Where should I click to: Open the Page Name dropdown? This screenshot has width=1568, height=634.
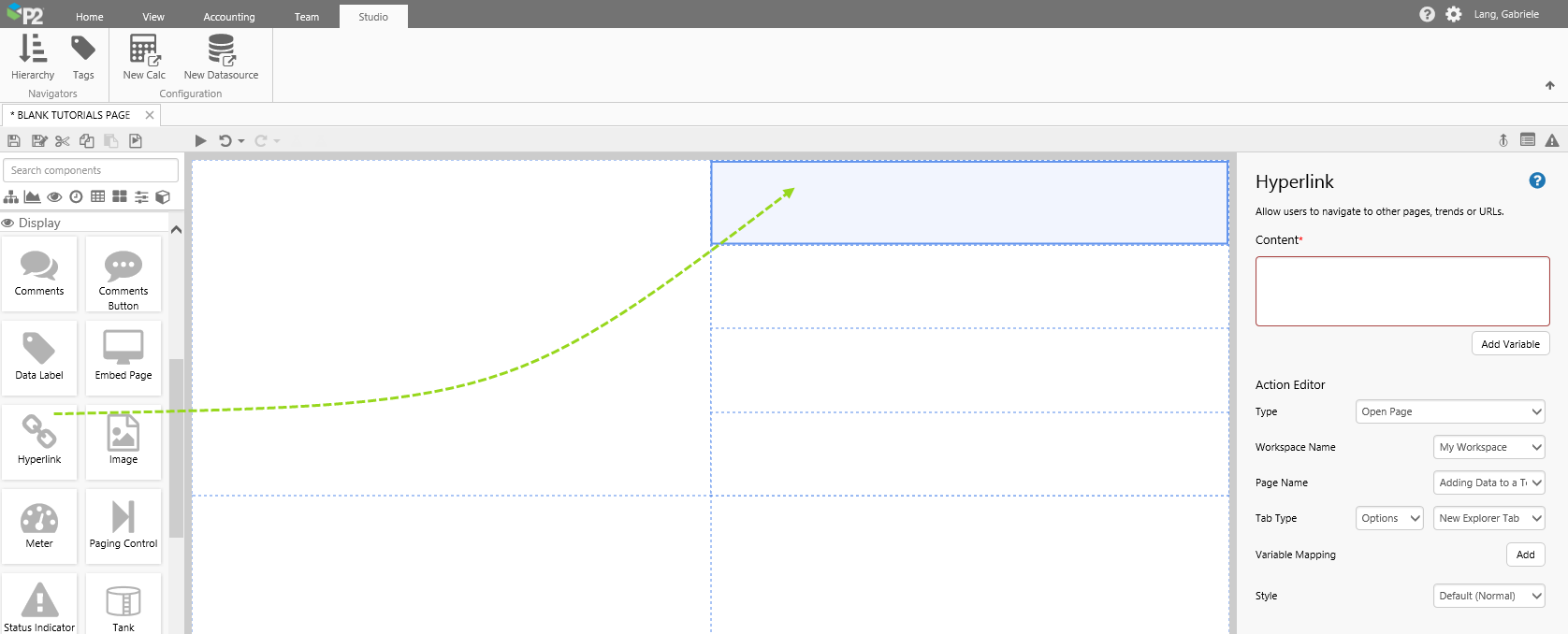click(x=1488, y=483)
